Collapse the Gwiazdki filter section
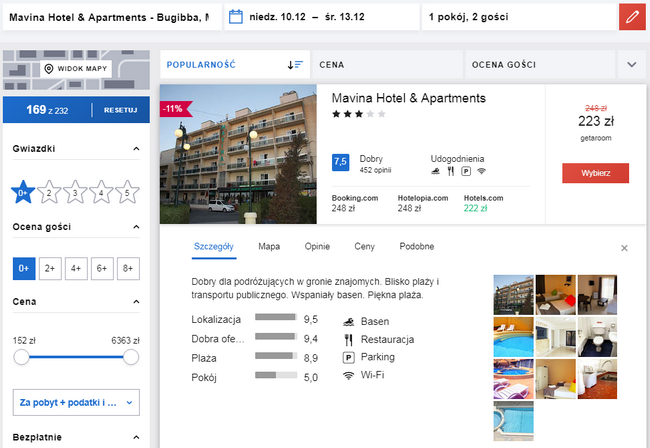 [x=136, y=148]
